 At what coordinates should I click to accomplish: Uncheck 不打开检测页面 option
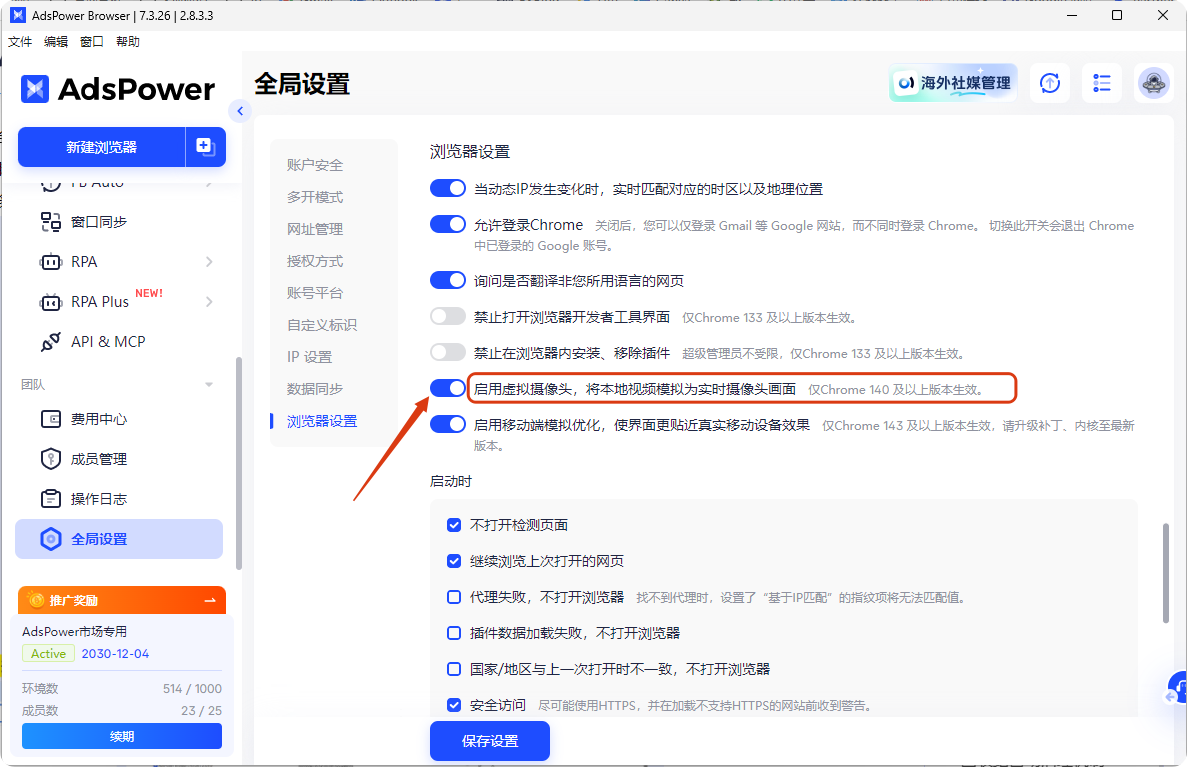point(454,523)
